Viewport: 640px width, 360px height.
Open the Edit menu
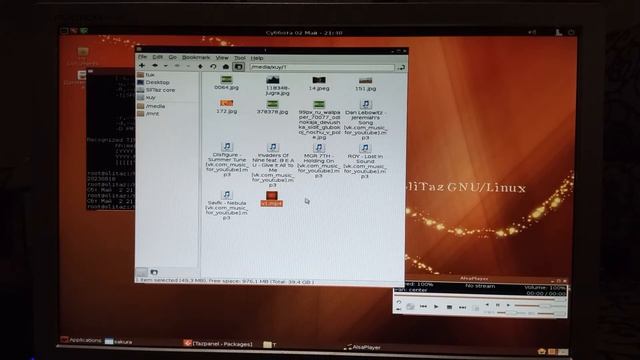[x=157, y=57]
